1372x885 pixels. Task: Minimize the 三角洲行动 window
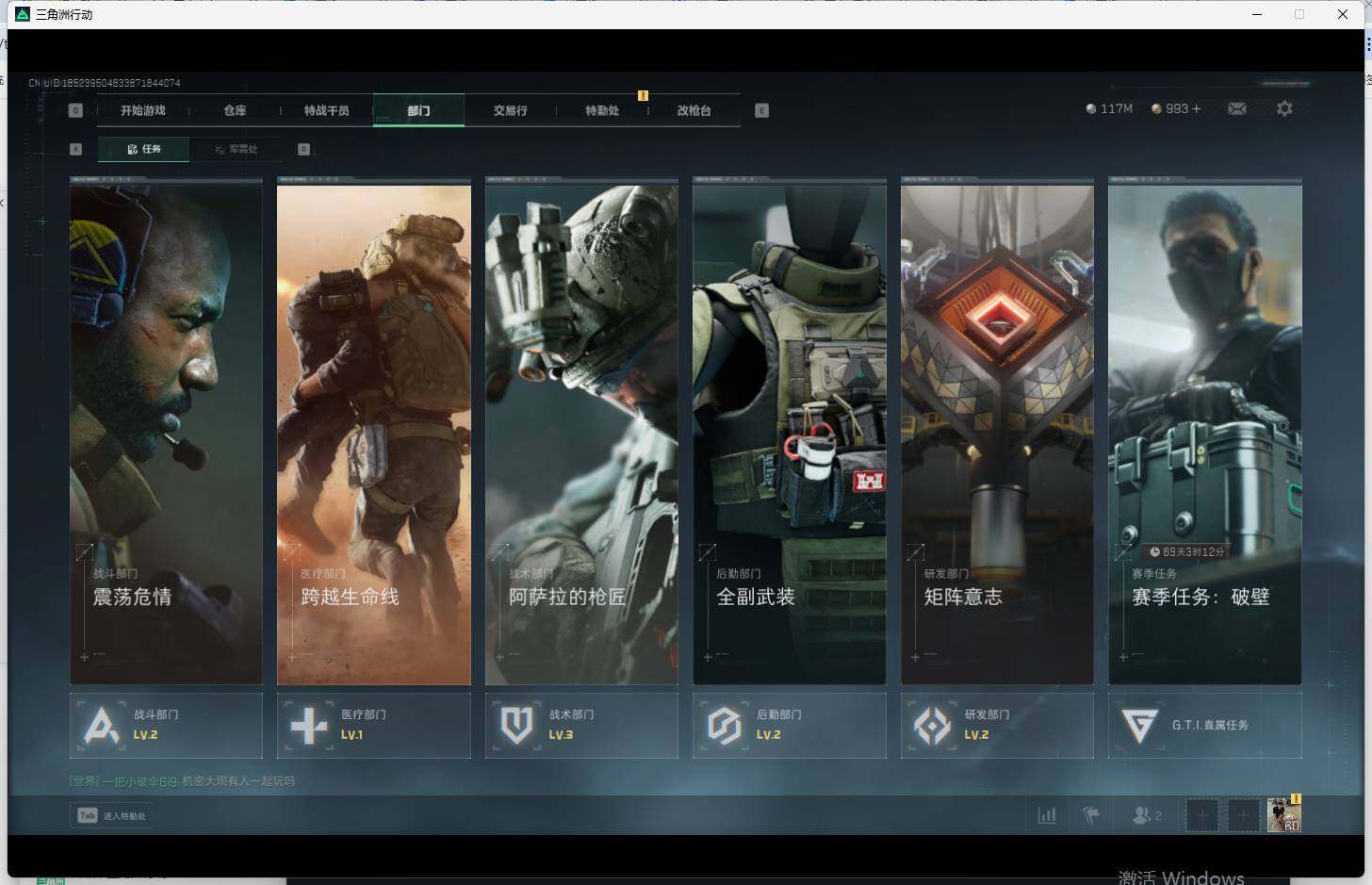point(1257,14)
